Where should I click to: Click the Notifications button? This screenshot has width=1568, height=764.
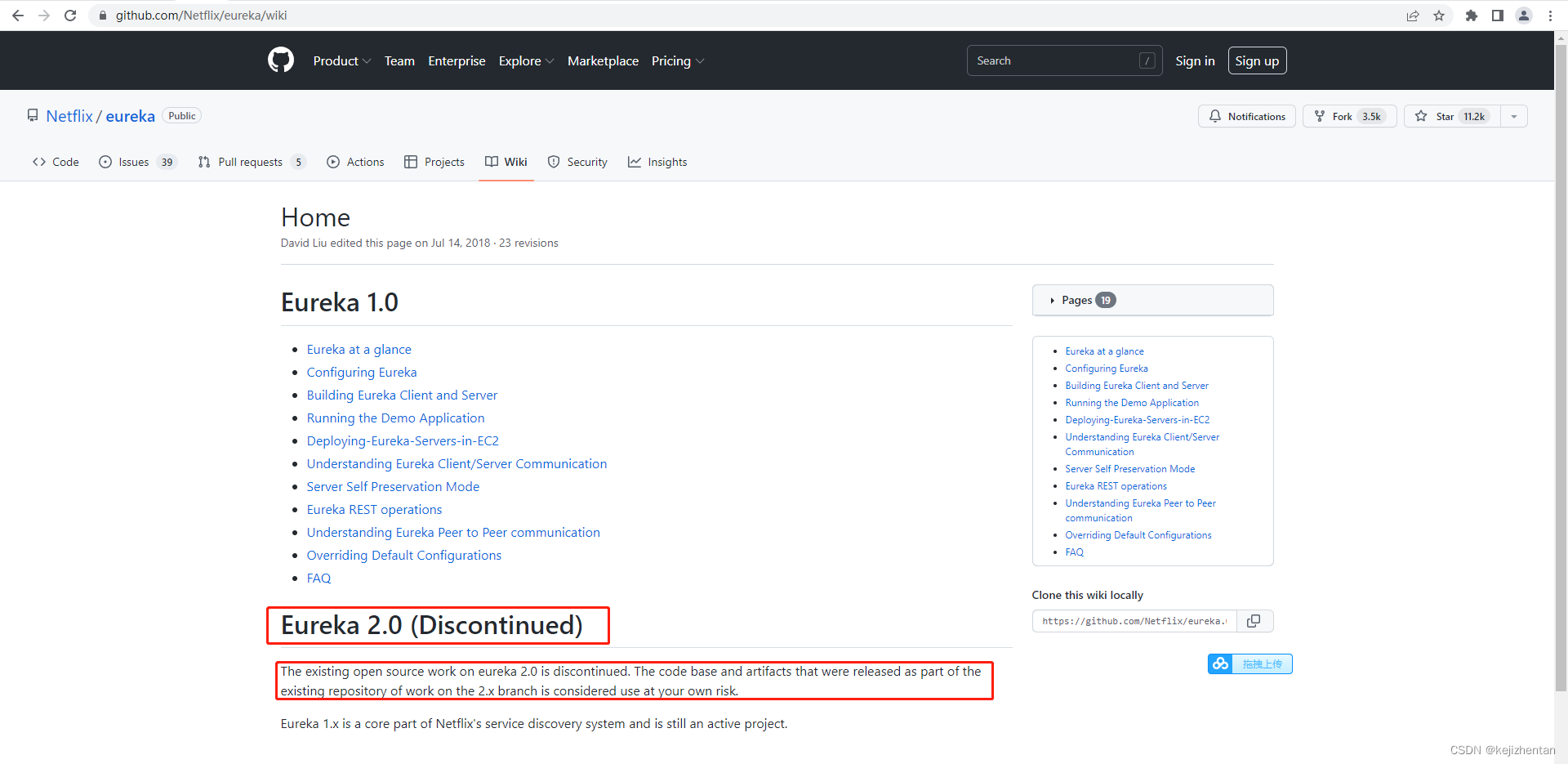click(1246, 116)
